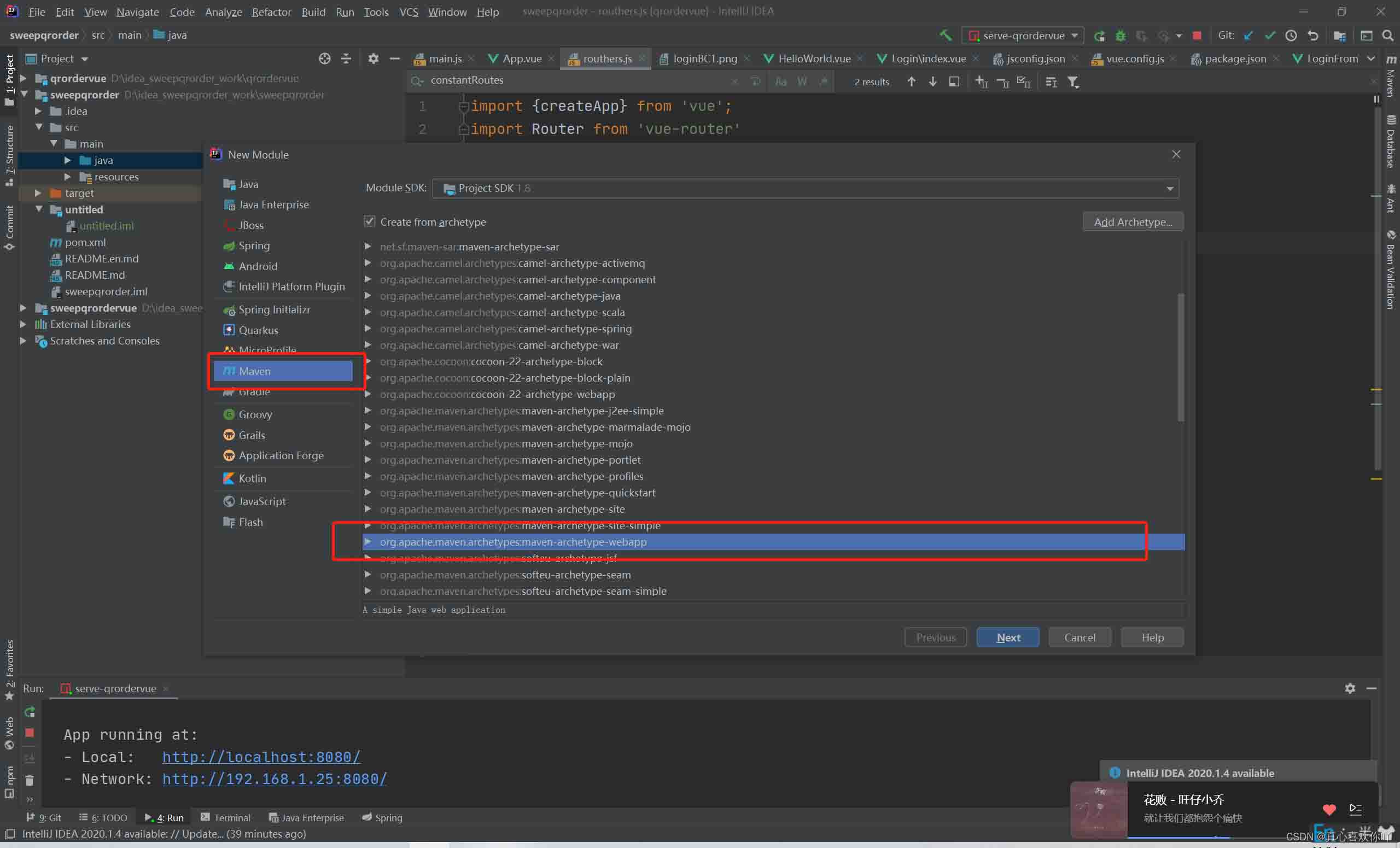Toggle Regex option in search bar
This screenshot has height=848, width=1400.
(822, 82)
